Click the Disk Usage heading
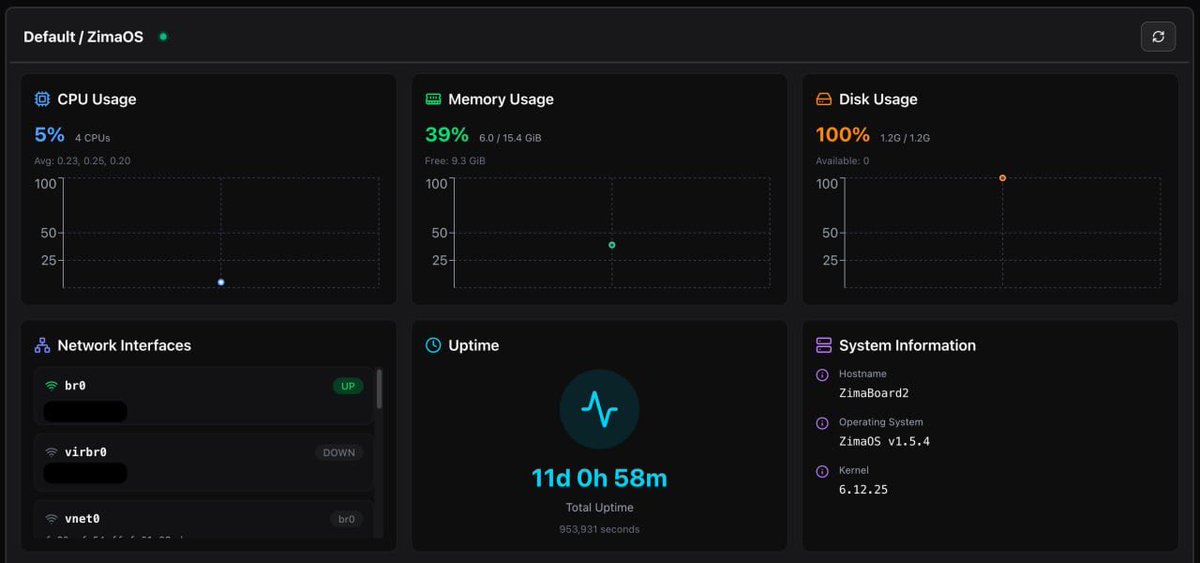This screenshot has width=1200, height=563. pos(878,99)
